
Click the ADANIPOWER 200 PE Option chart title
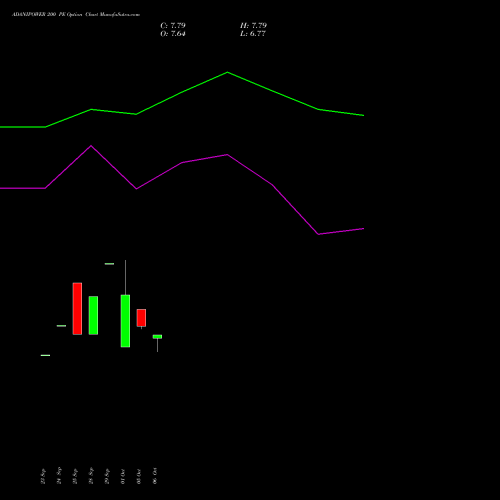76,15
